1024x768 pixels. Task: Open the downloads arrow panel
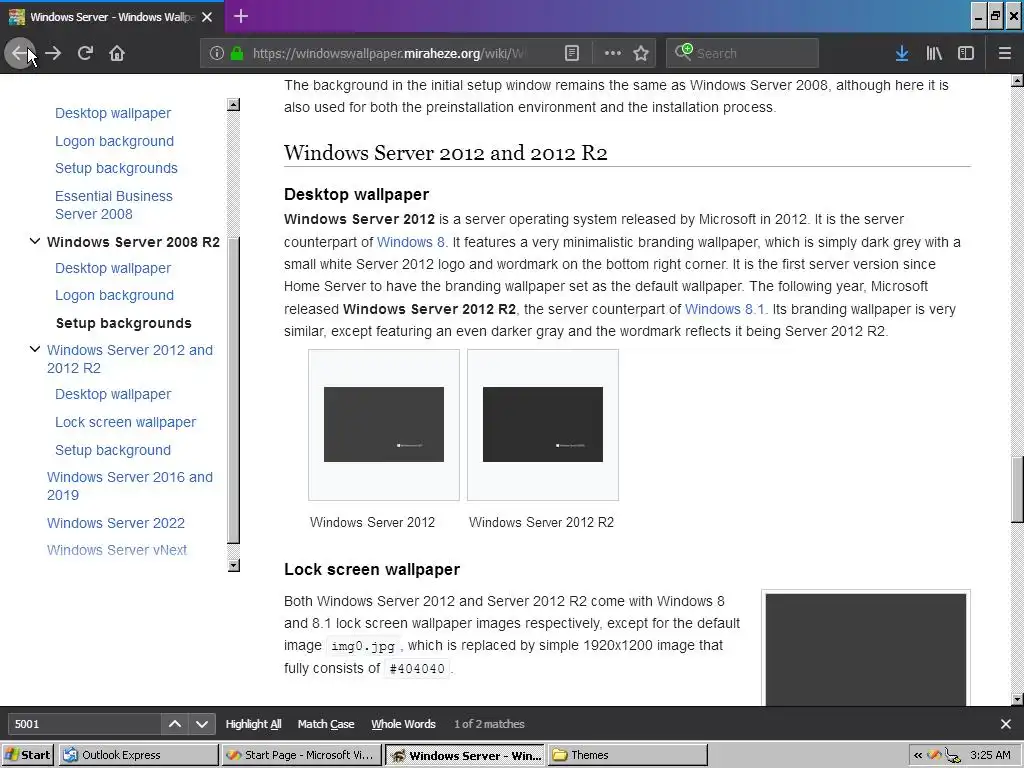(x=902, y=53)
